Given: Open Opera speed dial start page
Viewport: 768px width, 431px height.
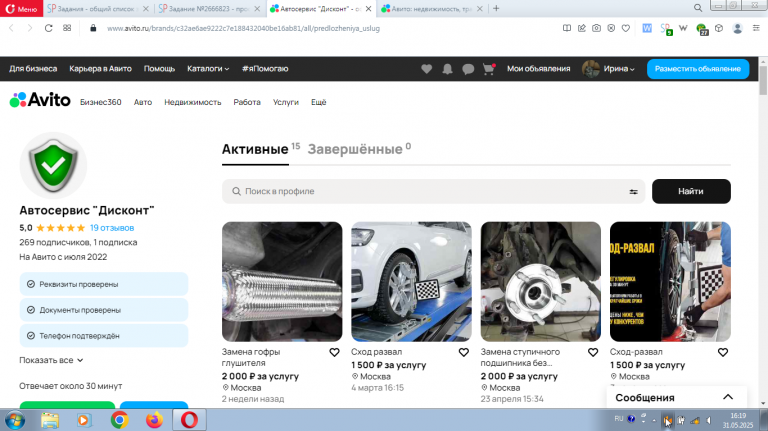Looking at the screenshot, I should click(x=67, y=28).
